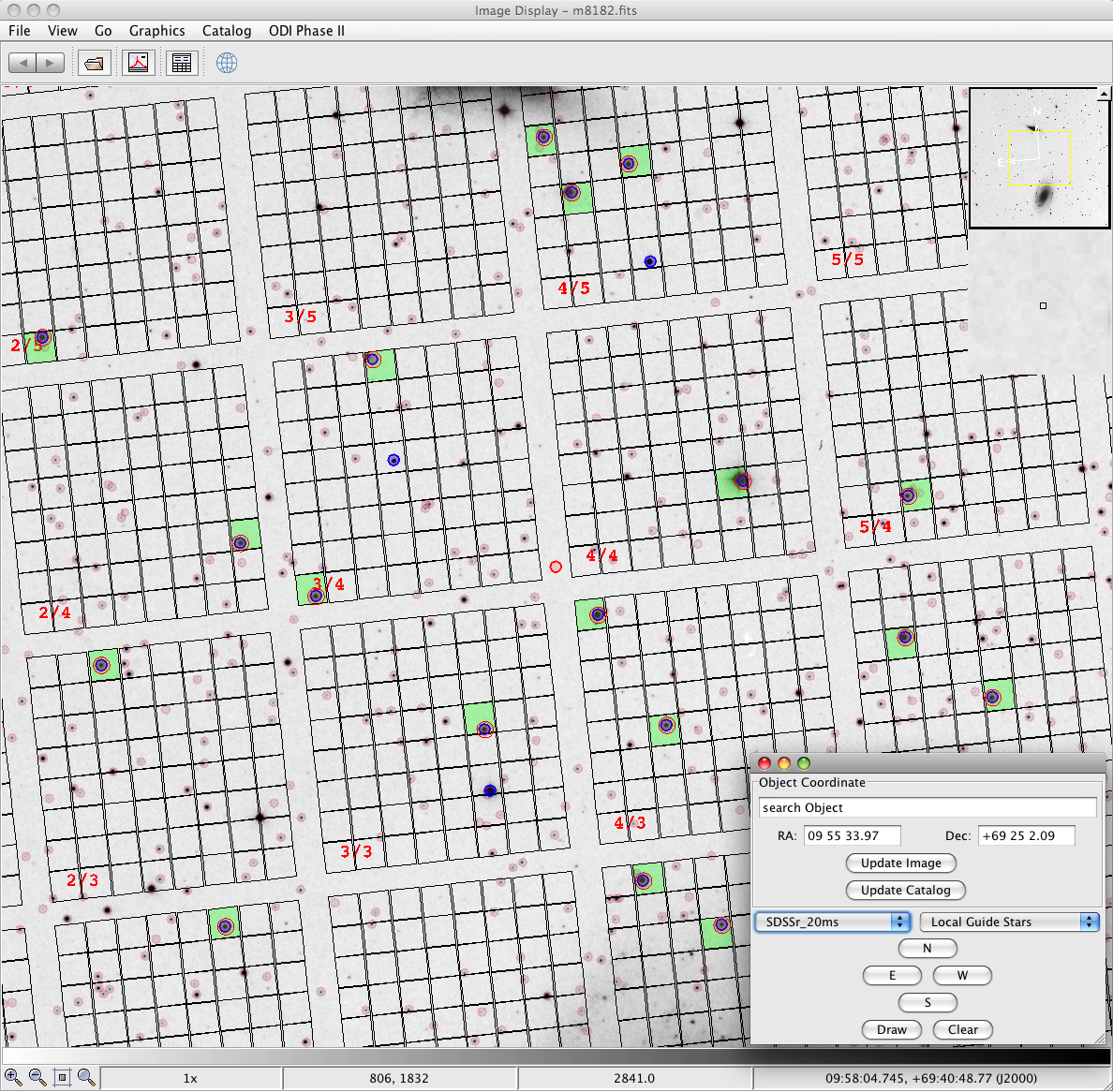Click the globe icon in toolbar
The image size is (1113, 1092).
tap(227, 63)
